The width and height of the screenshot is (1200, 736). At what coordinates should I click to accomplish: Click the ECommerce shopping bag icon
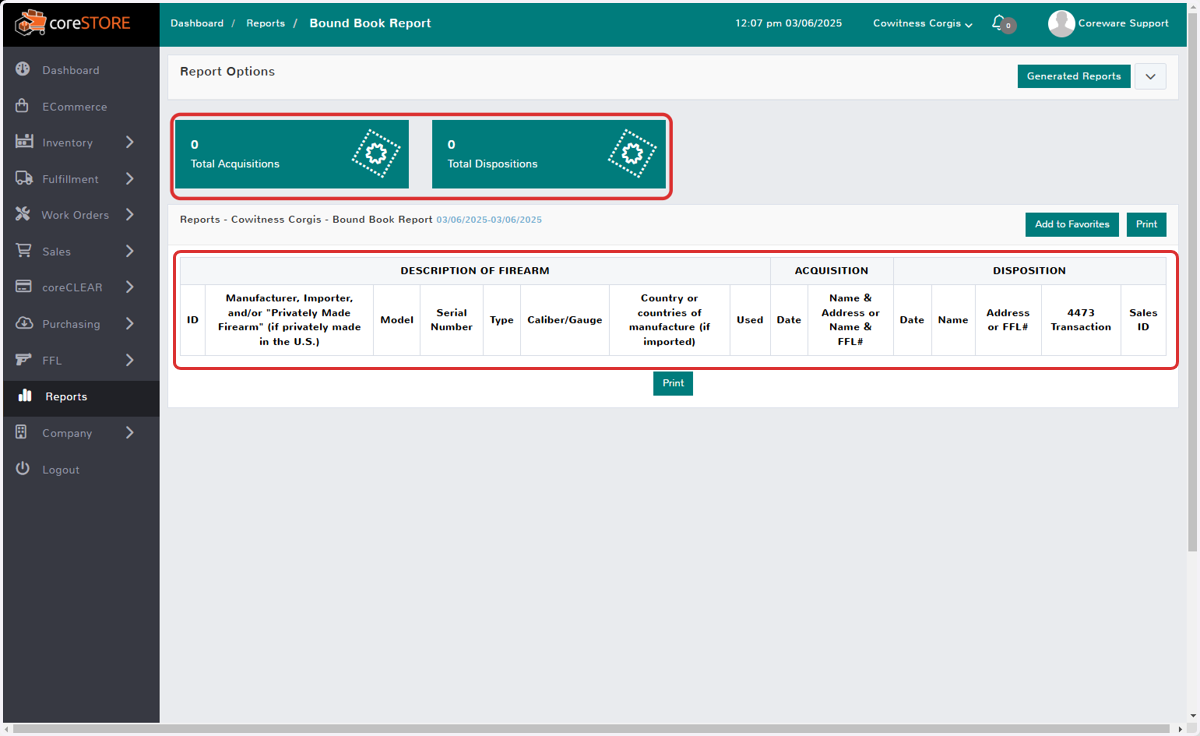tap(23, 106)
